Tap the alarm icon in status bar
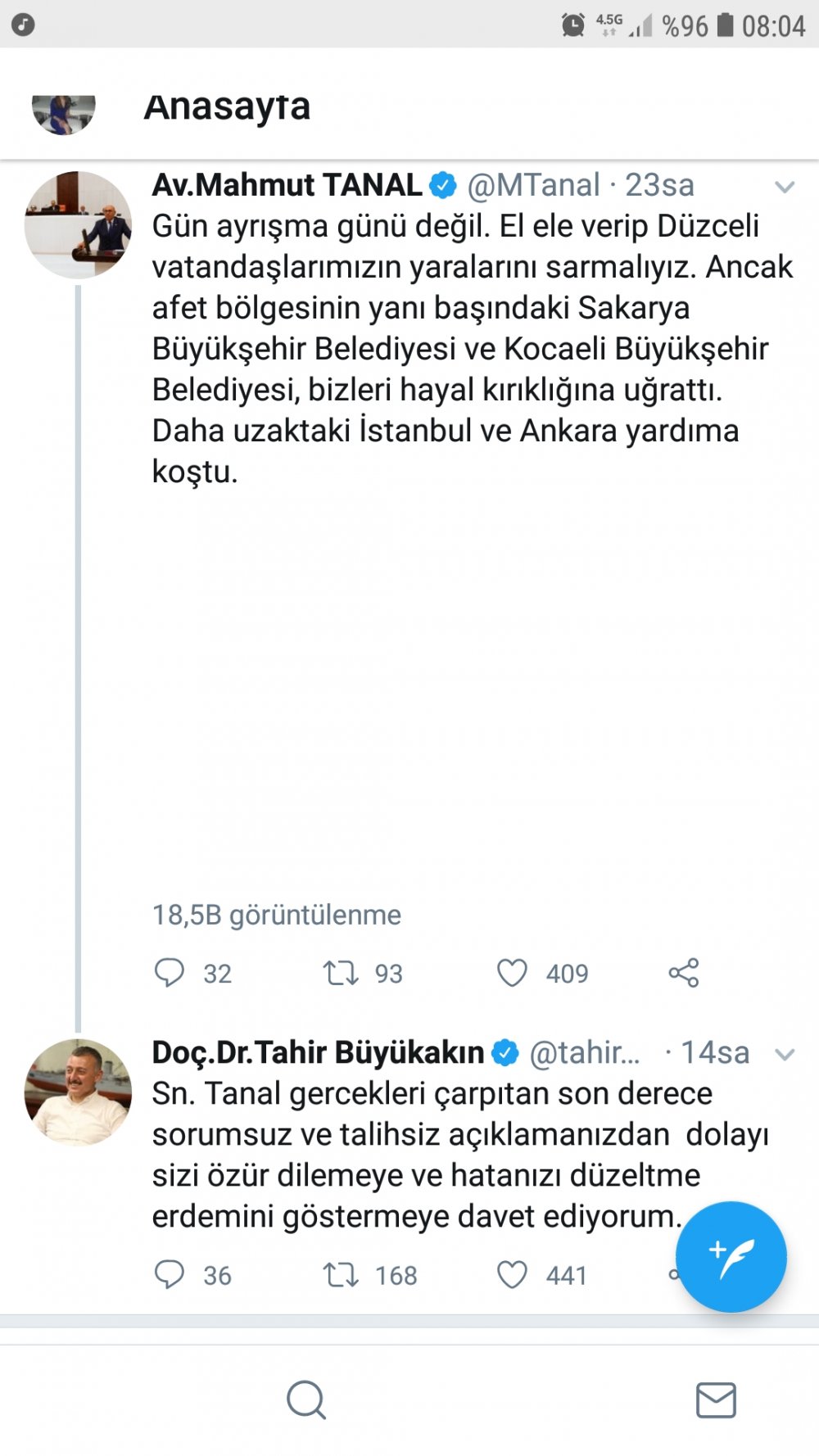This screenshot has width=819, height=1456. (x=573, y=25)
